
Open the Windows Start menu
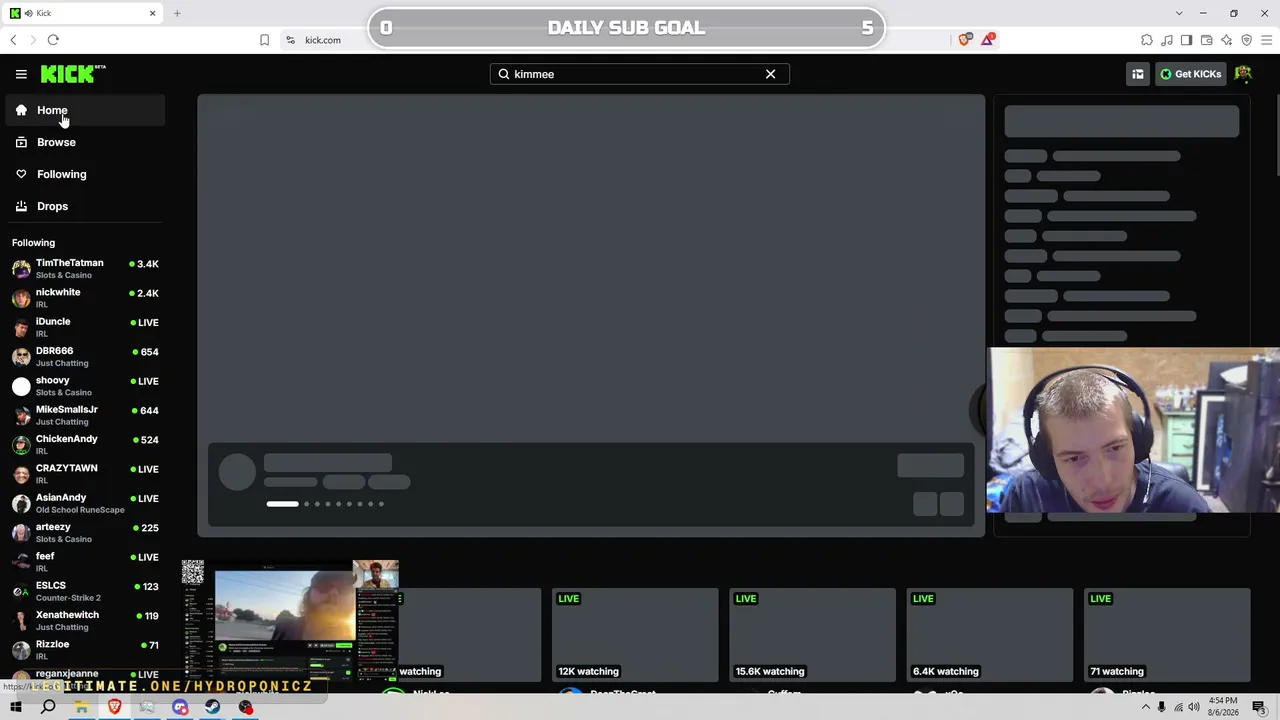15,707
